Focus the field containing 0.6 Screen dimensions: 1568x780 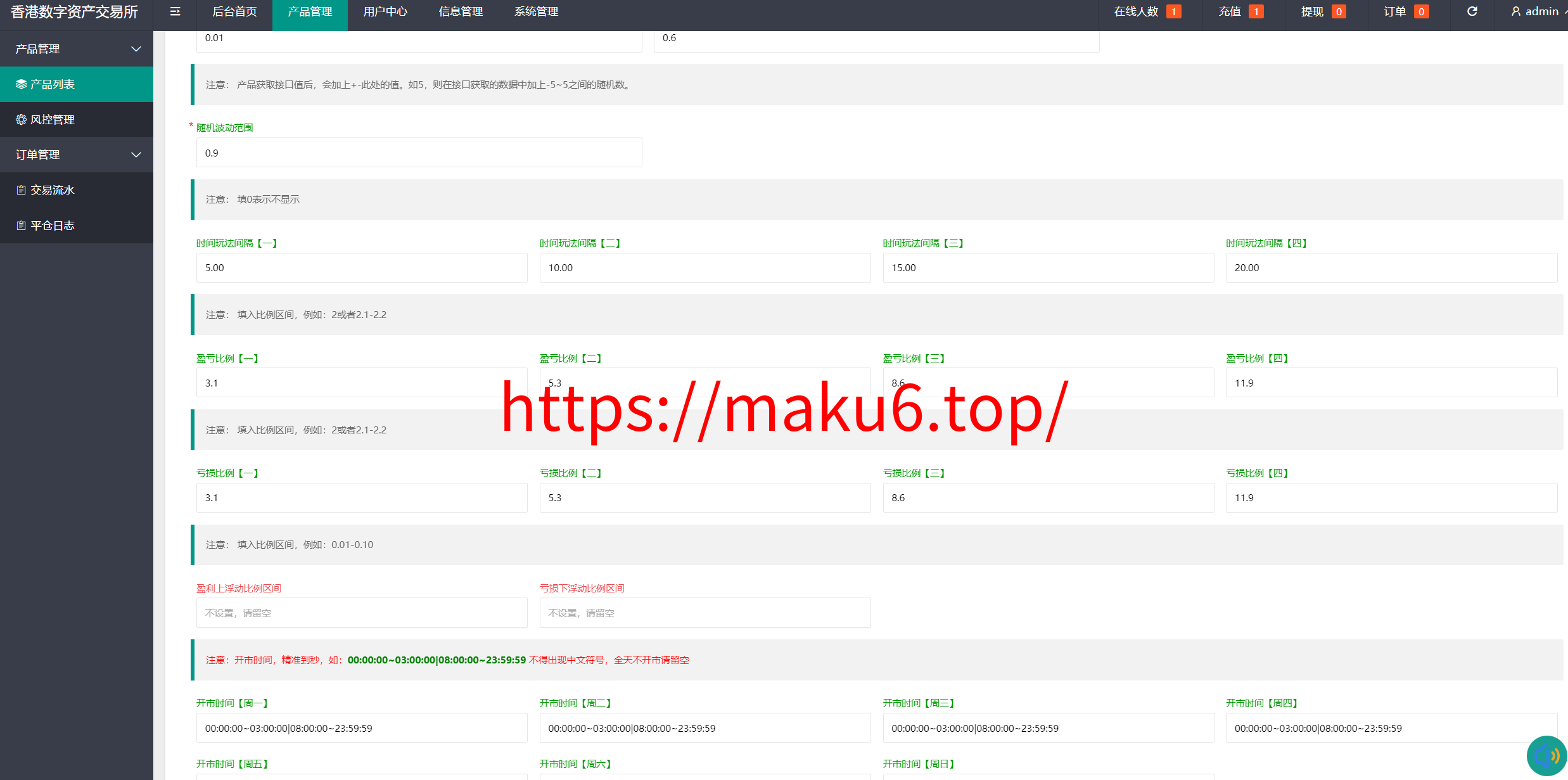click(x=876, y=40)
